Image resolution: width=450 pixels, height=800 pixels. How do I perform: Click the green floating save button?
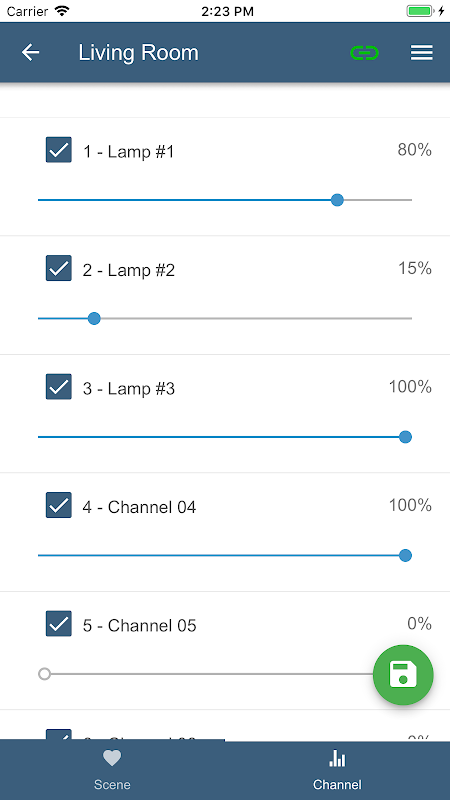(403, 674)
